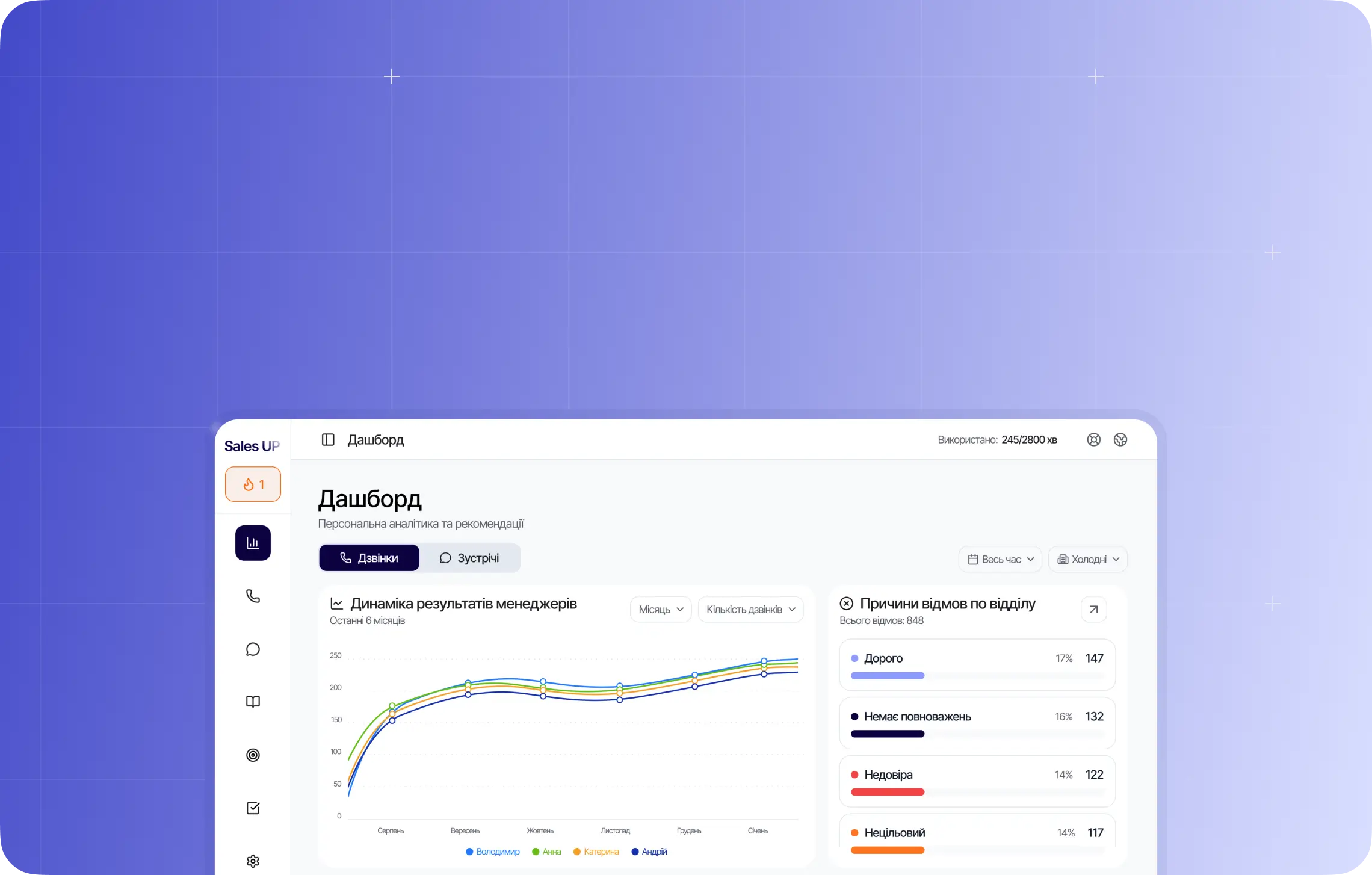
Task: Click the streak counter button showing 1
Action: click(253, 484)
